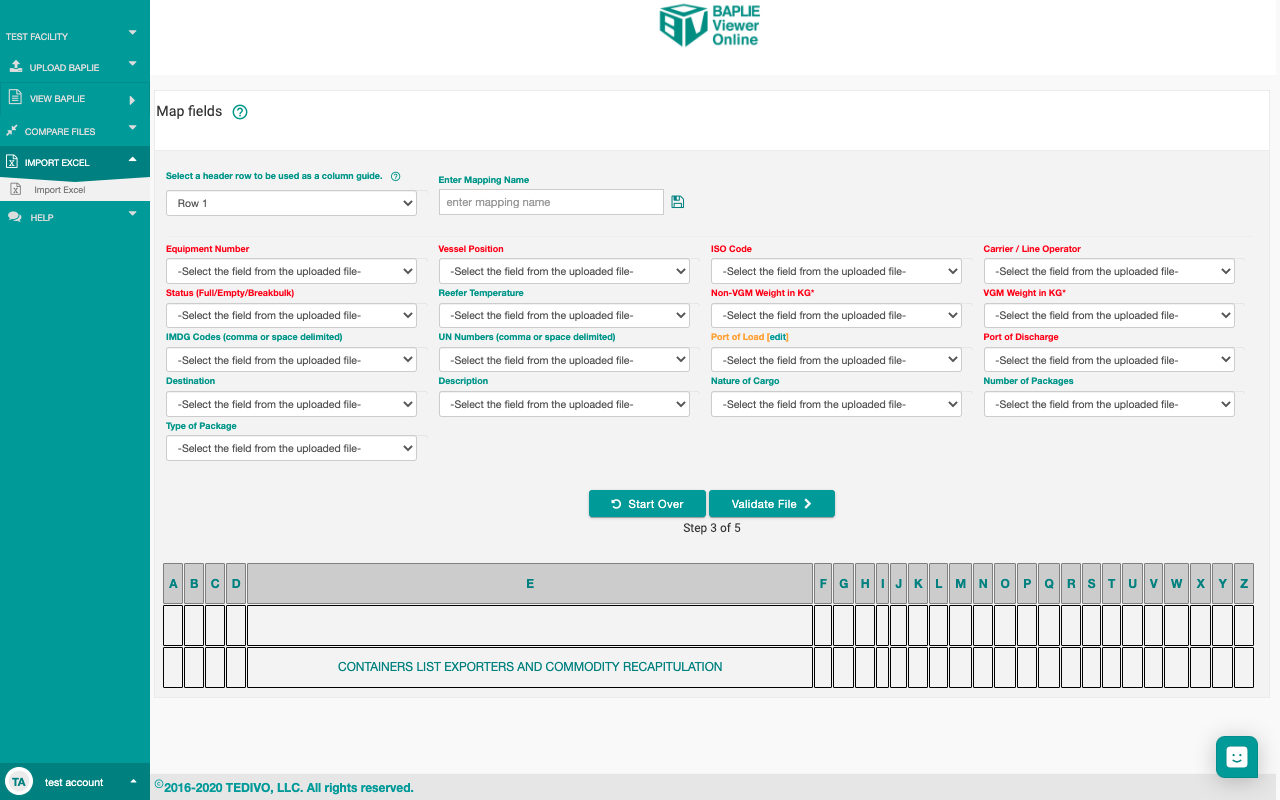
Task: Click the help icon beside Map fields
Action: pos(240,112)
